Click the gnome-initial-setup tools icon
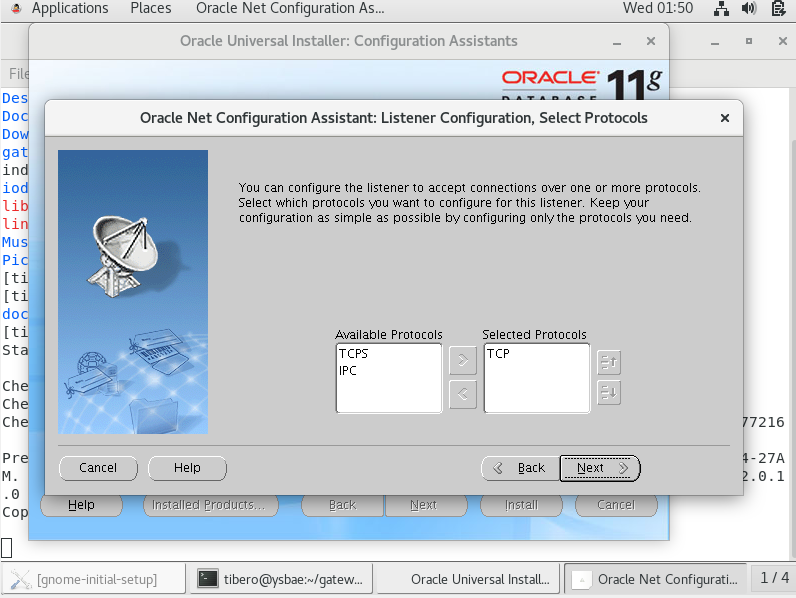The width and height of the screenshot is (796, 598). (21, 579)
